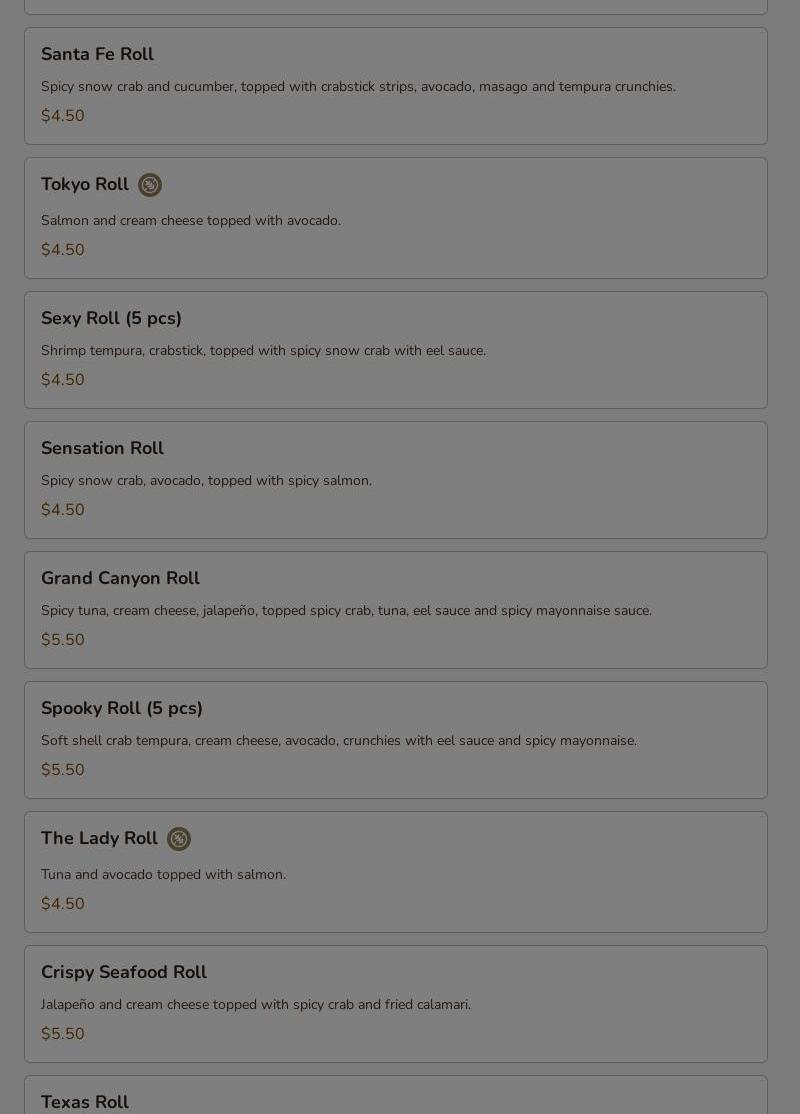Click The Lady Roll $4.50 price
The width and height of the screenshot is (800, 1114).
tap(63, 904)
